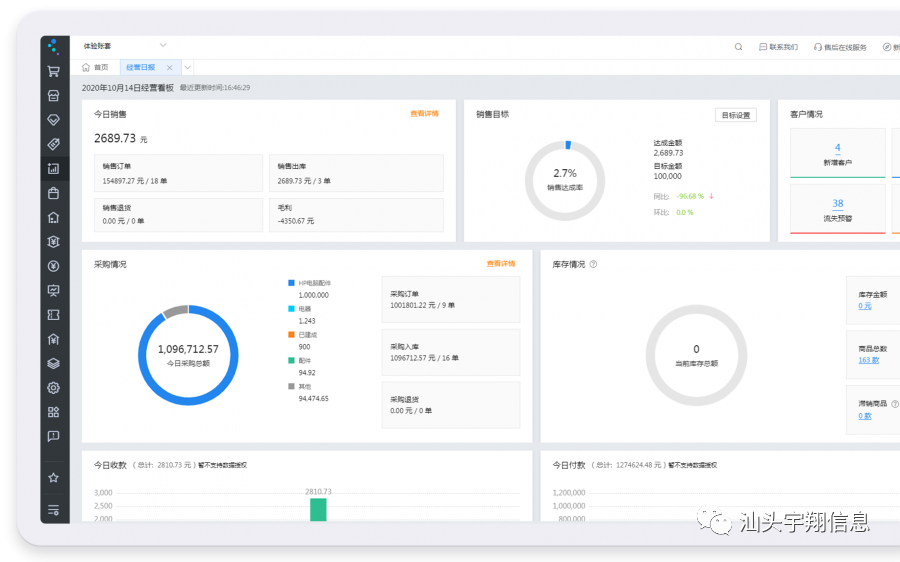
Task: Click the layers stack sidebar icon
Action: coord(54,363)
